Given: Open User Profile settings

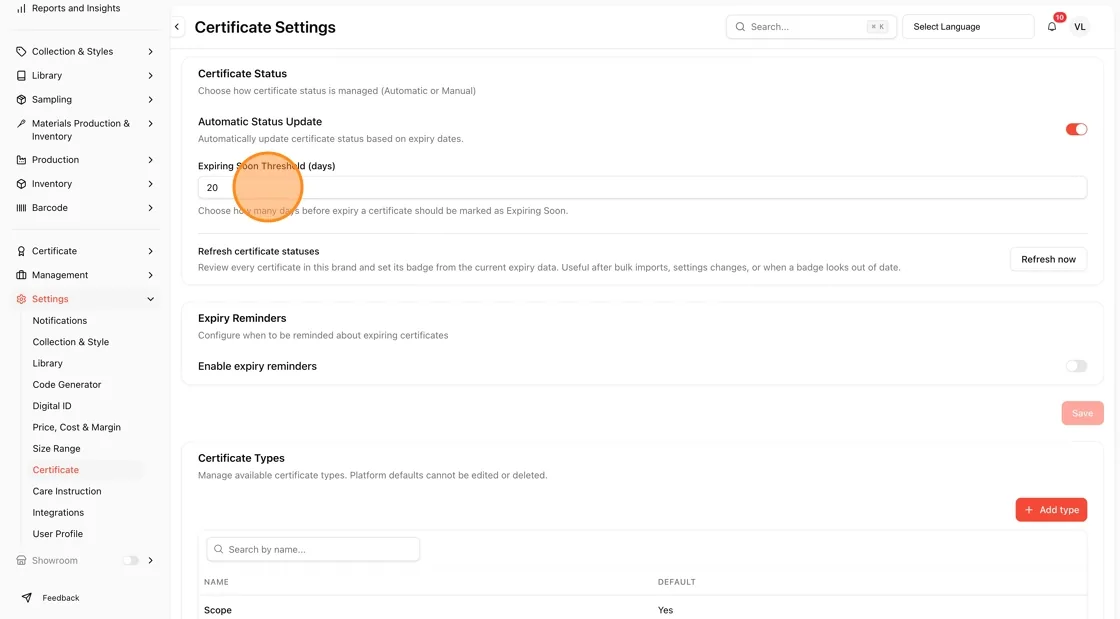Looking at the screenshot, I should pos(57,534).
